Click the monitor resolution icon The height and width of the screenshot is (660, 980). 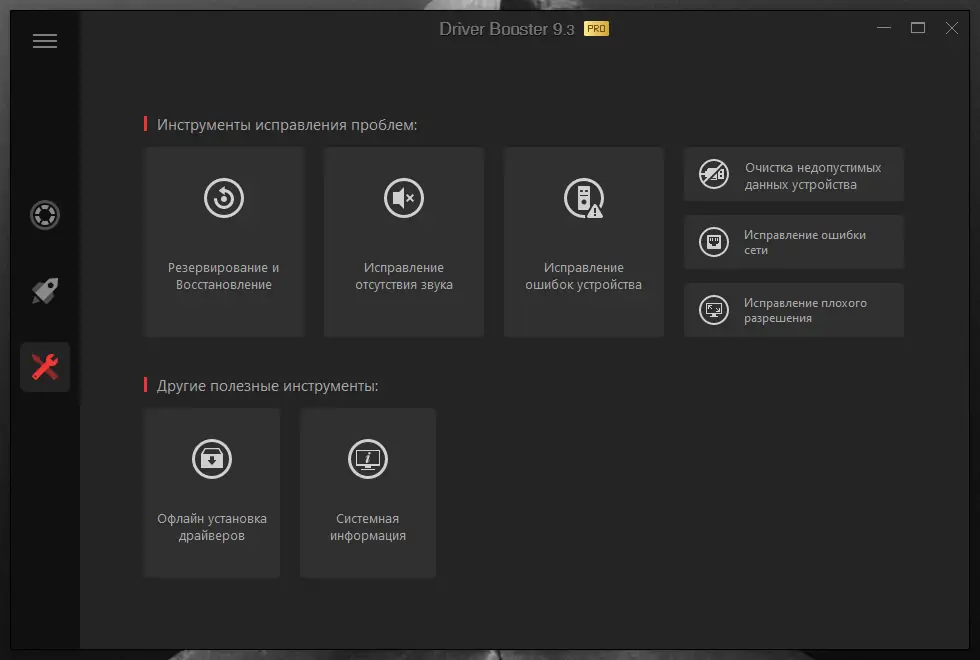714,310
